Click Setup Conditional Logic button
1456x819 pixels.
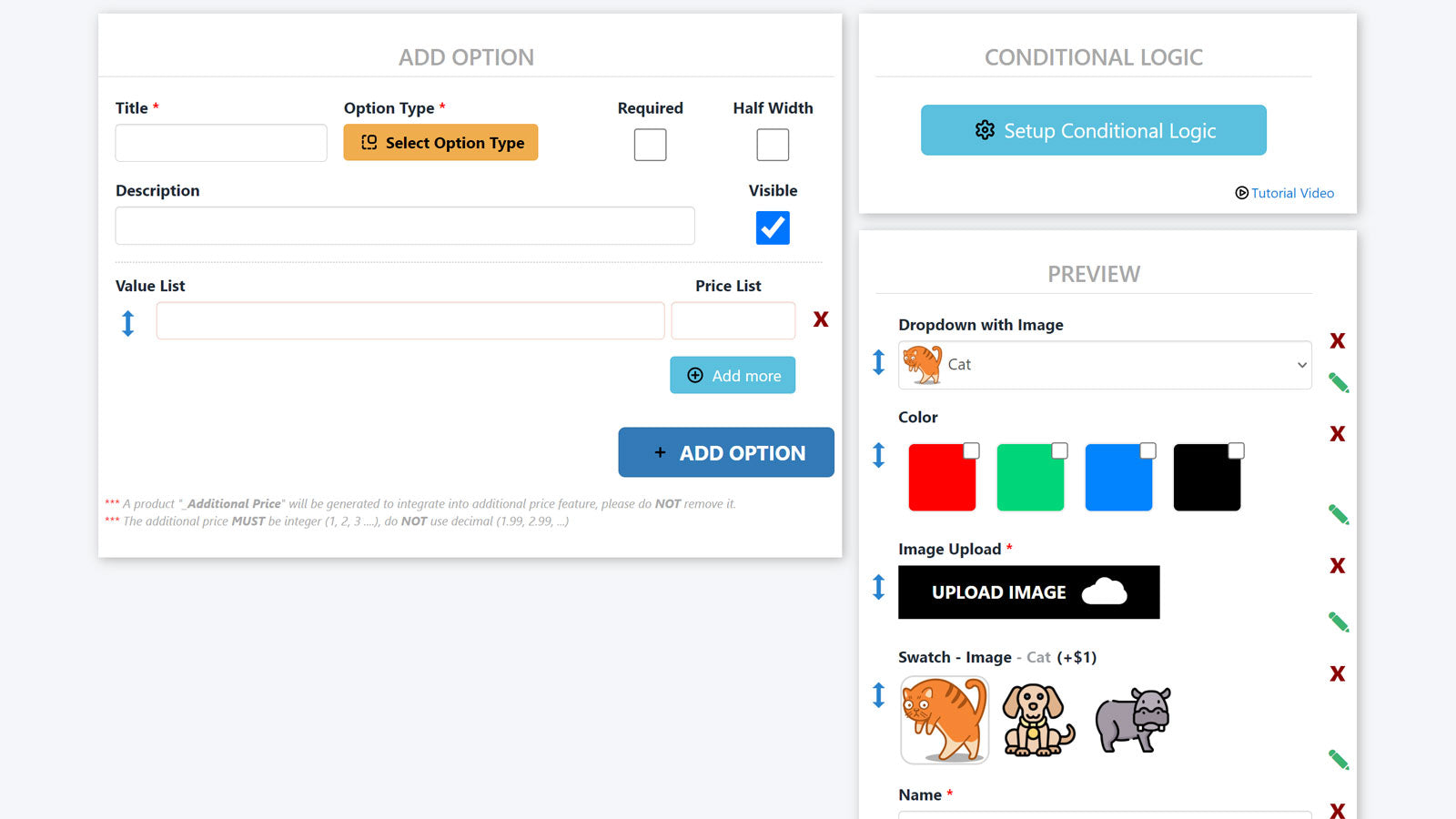(1093, 130)
